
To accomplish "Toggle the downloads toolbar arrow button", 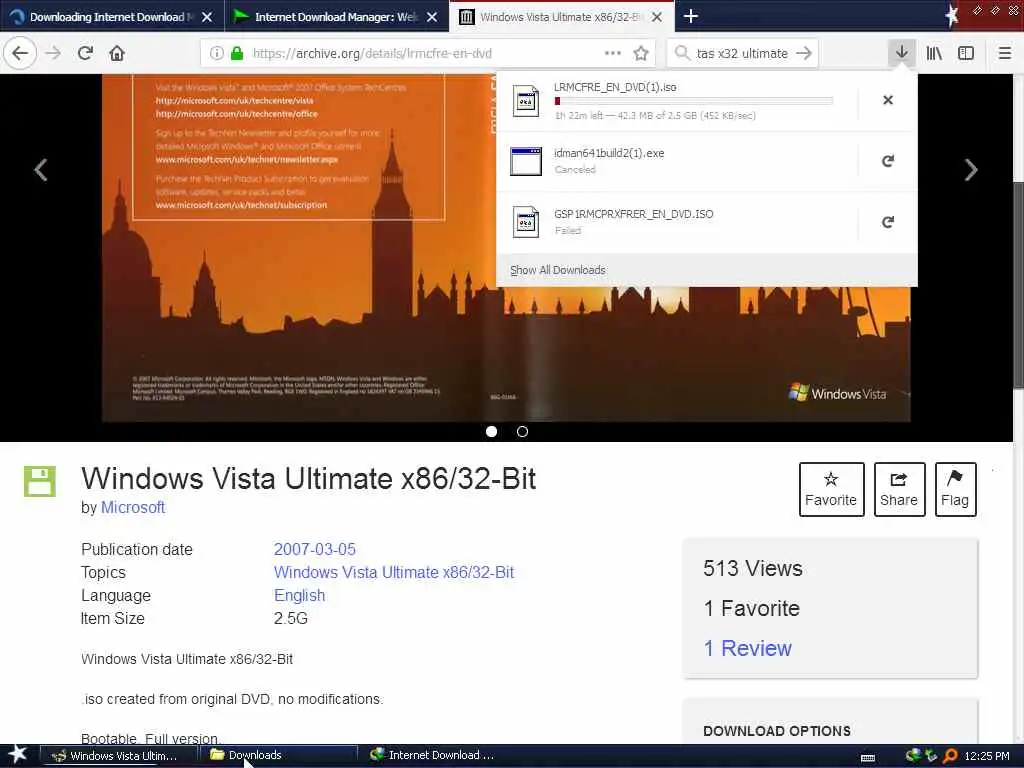I will click(x=901, y=53).
